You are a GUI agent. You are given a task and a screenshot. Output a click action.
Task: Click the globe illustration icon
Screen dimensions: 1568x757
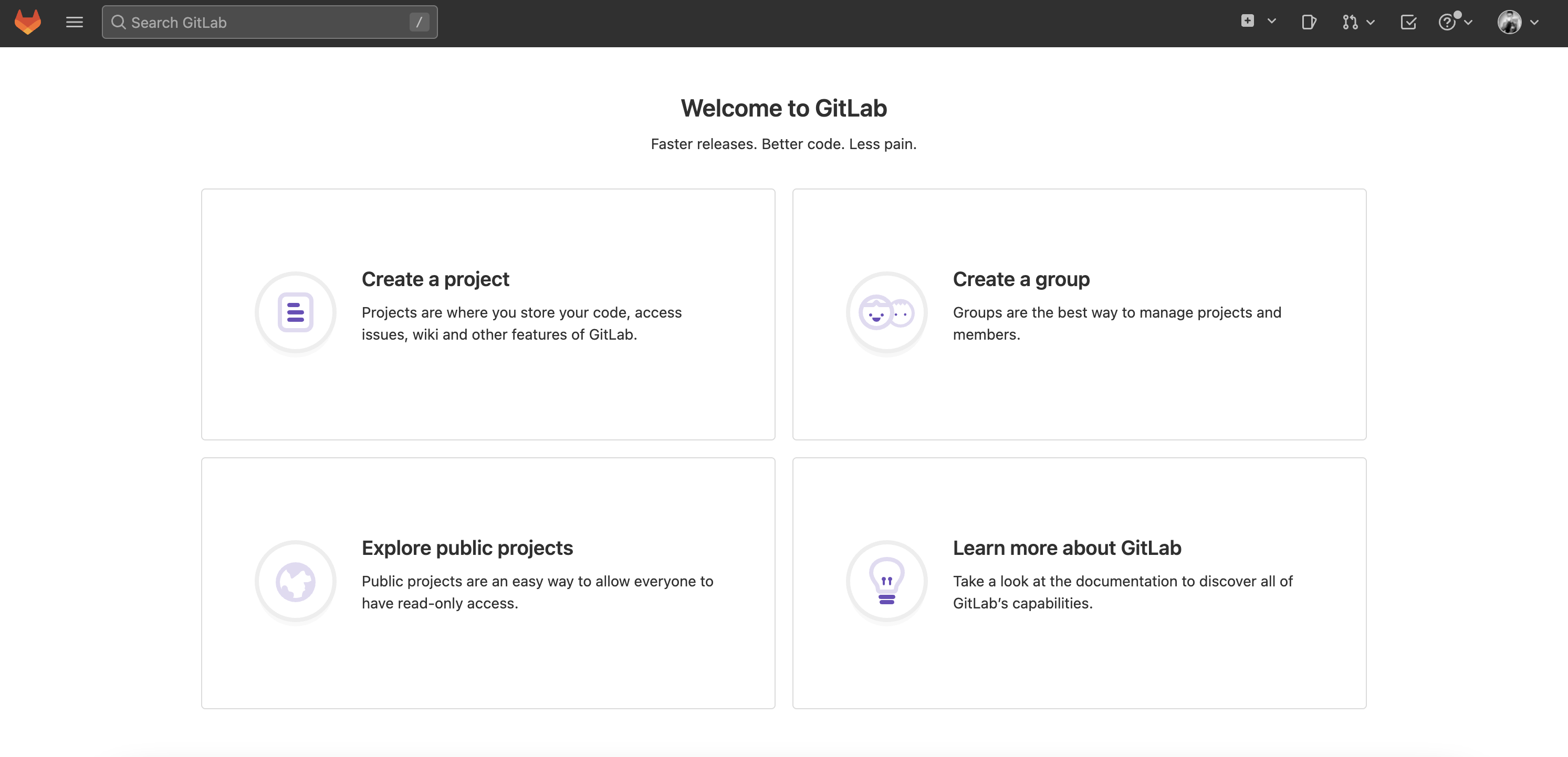pyautogui.click(x=295, y=582)
